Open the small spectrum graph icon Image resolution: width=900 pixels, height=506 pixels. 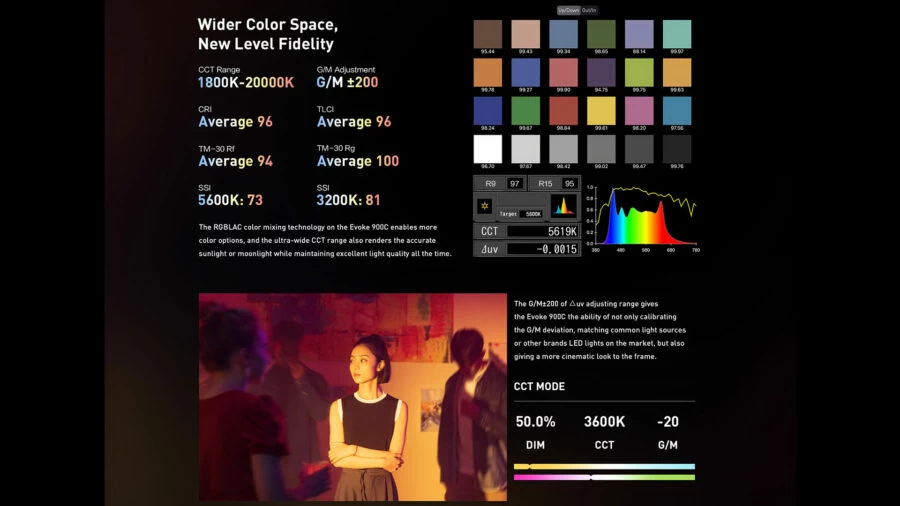tap(565, 205)
